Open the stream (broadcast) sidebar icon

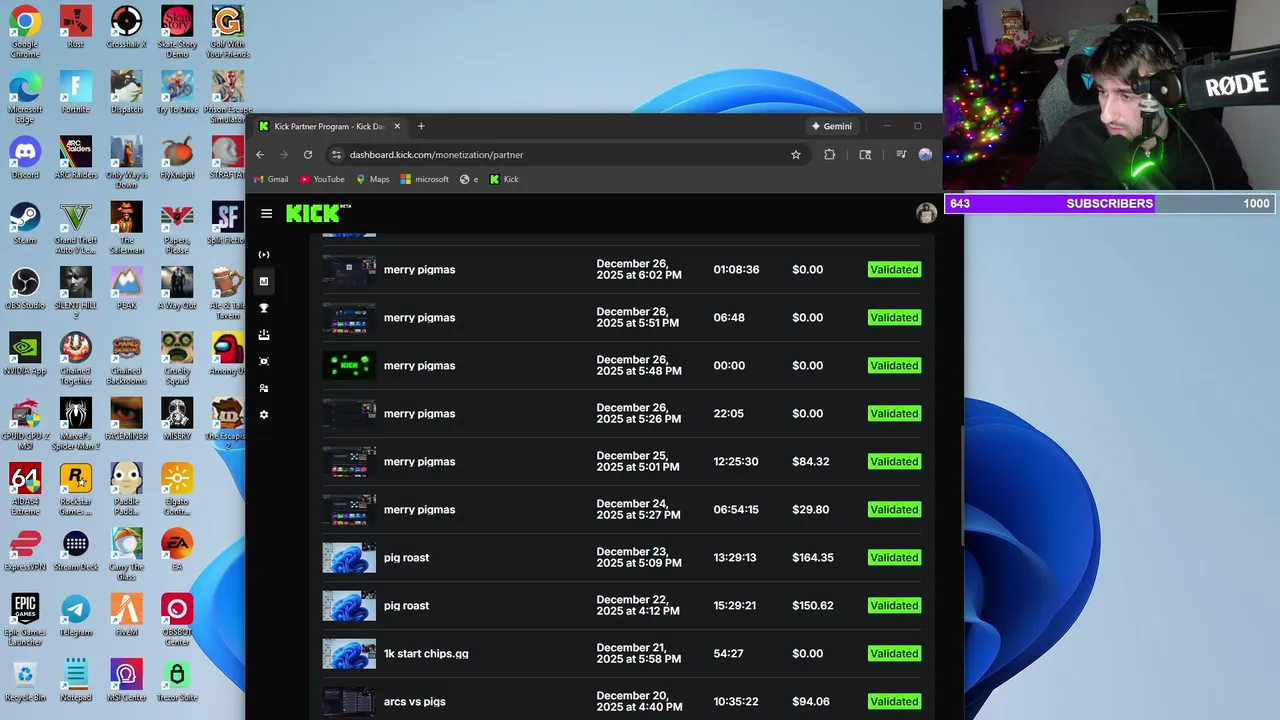[x=264, y=255]
